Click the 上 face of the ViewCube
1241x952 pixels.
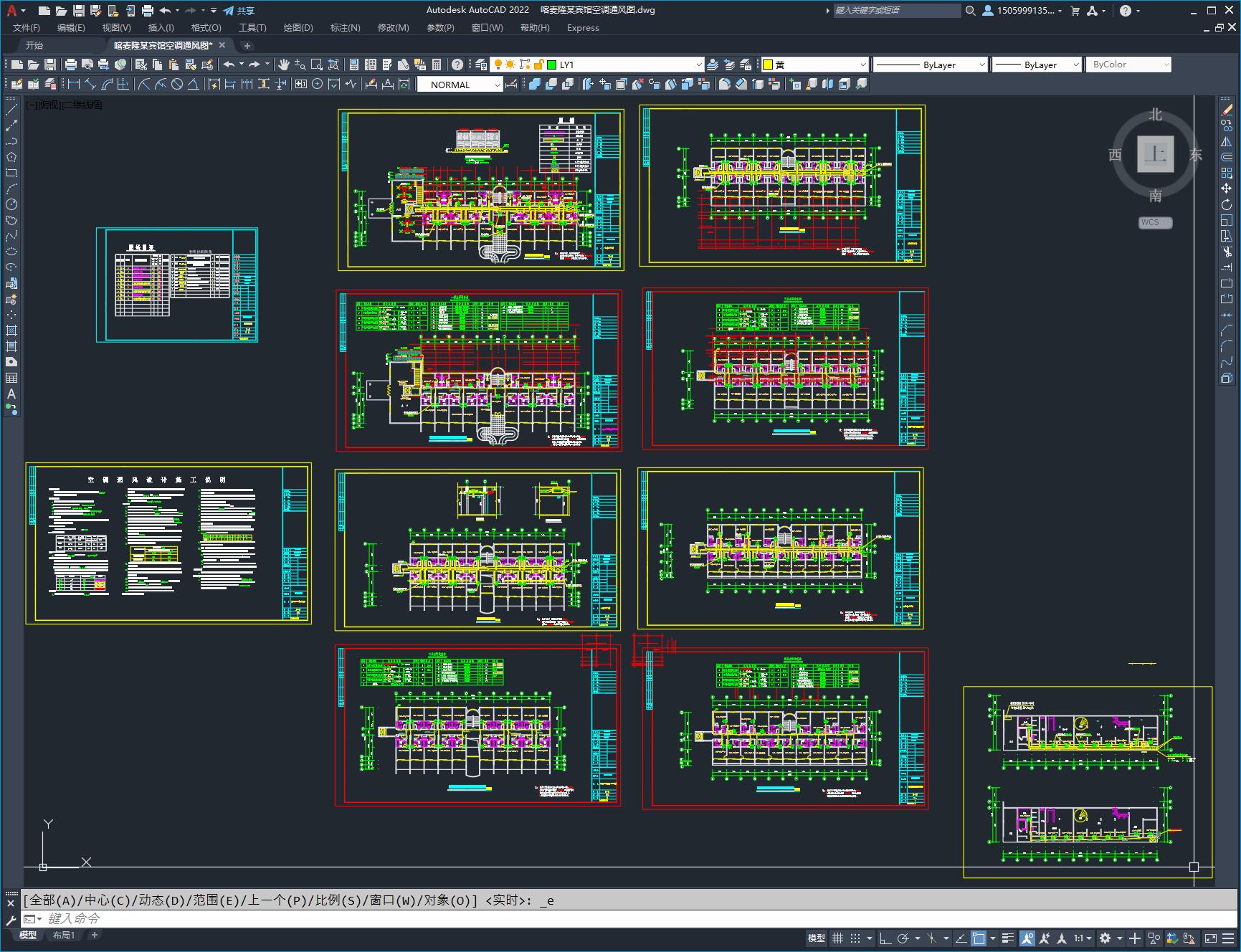coord(1155,154)
